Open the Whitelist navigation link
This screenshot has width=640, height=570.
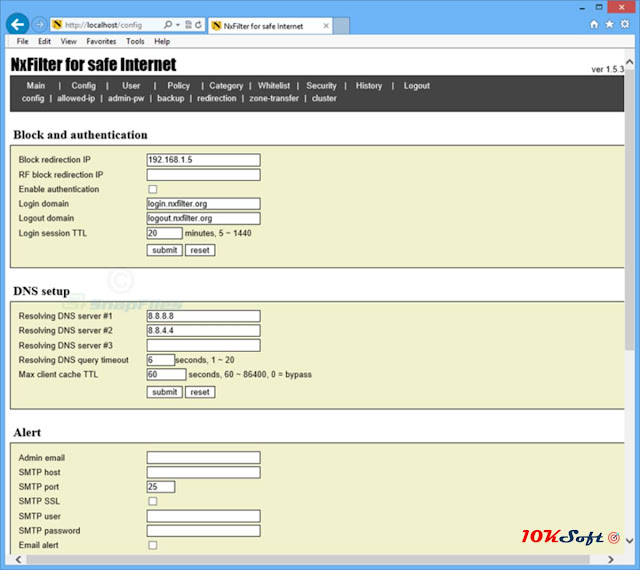tap(274, 86)
